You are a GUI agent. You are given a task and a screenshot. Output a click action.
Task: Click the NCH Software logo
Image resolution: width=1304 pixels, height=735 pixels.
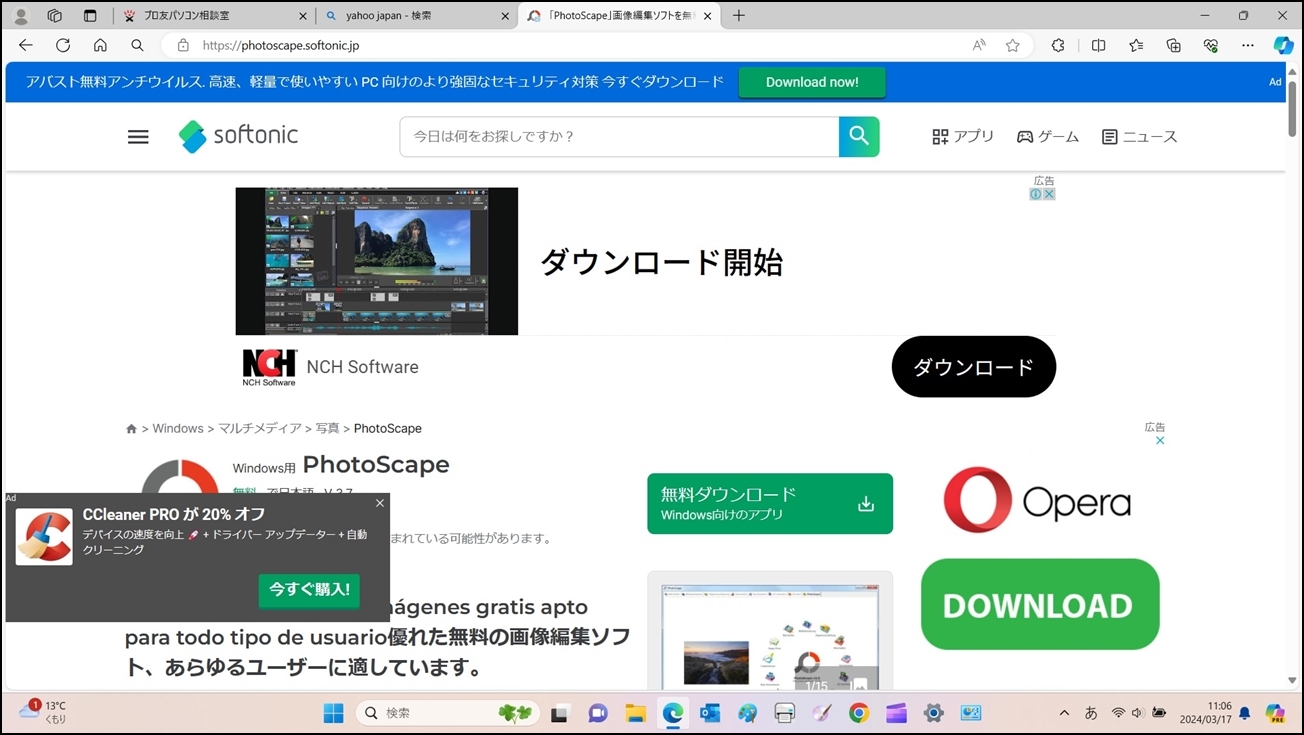269,367
